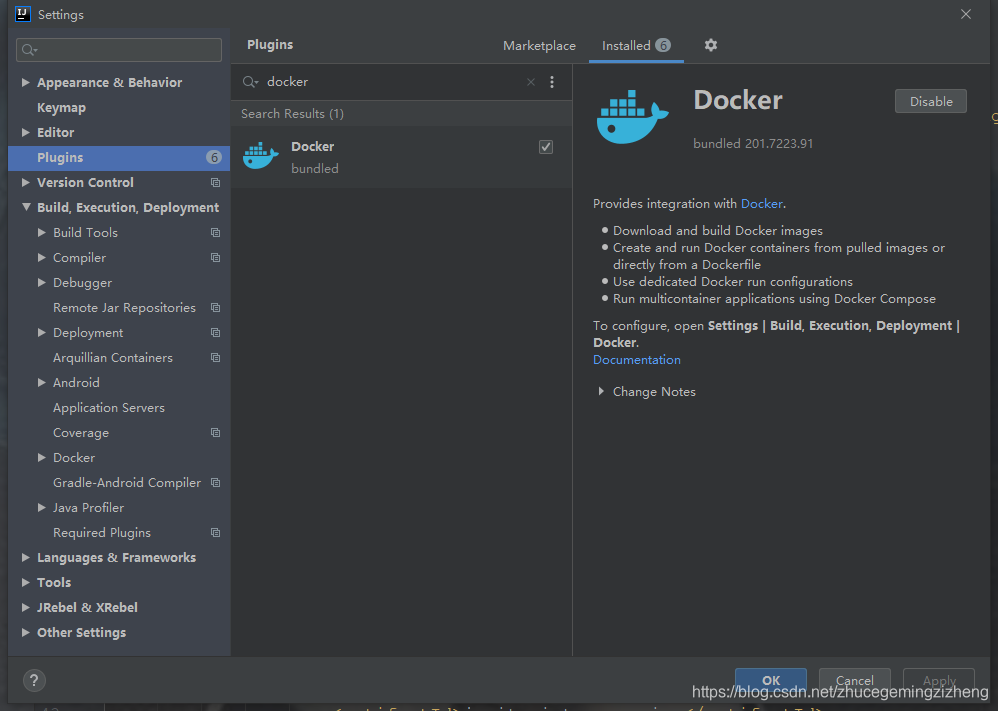The width and height of the screenshot is (998, 711).
Task: Click project-level icon beside Arquillian Containers
Action: 216,358
